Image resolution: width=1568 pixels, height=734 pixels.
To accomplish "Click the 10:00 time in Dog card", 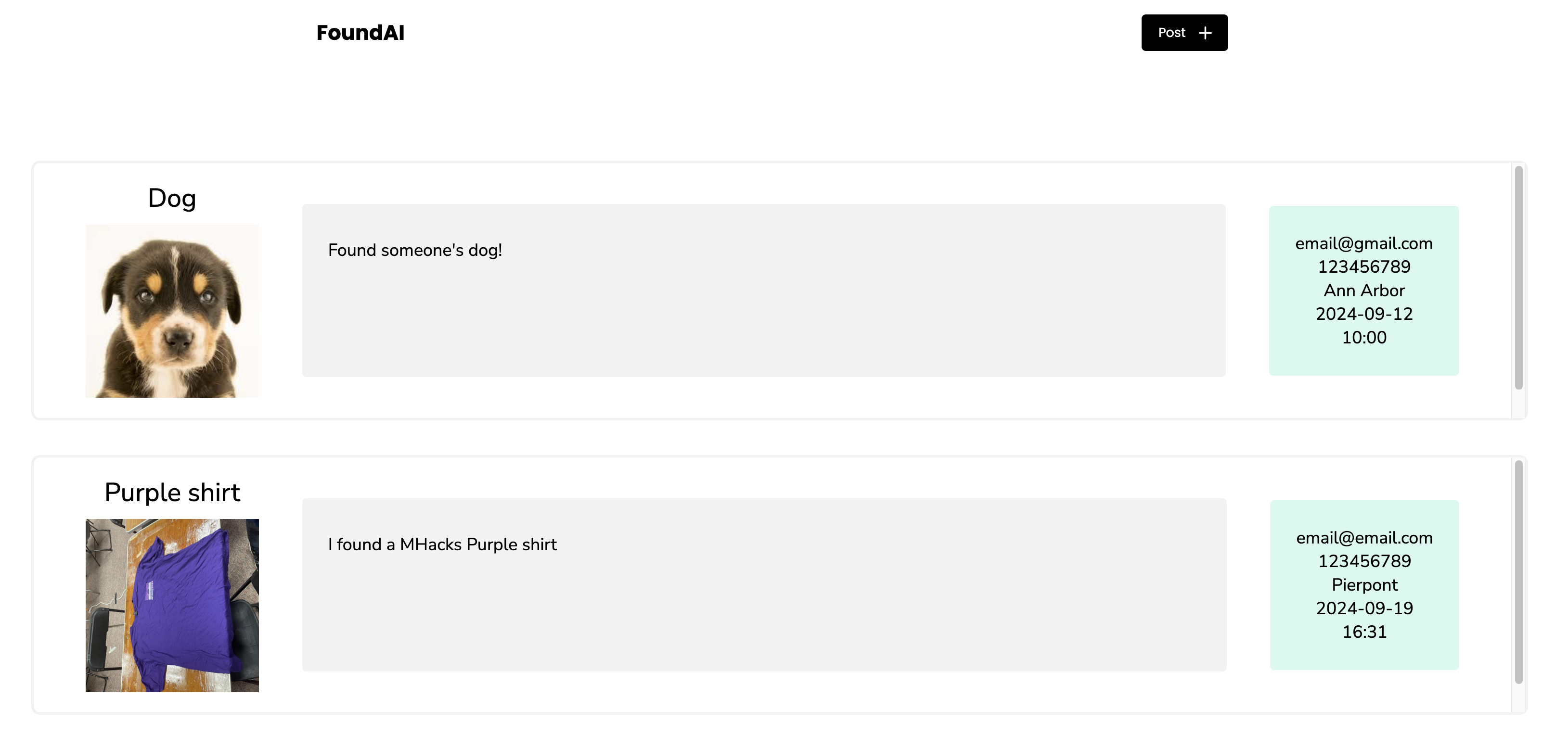I will (1364, 338).
